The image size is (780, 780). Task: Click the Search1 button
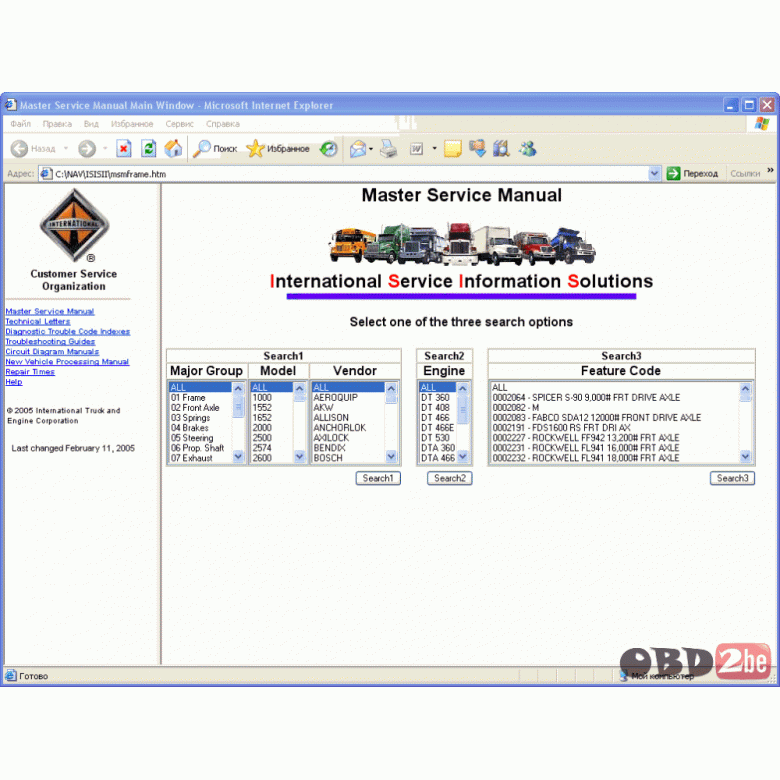click(x=378, y=478)
